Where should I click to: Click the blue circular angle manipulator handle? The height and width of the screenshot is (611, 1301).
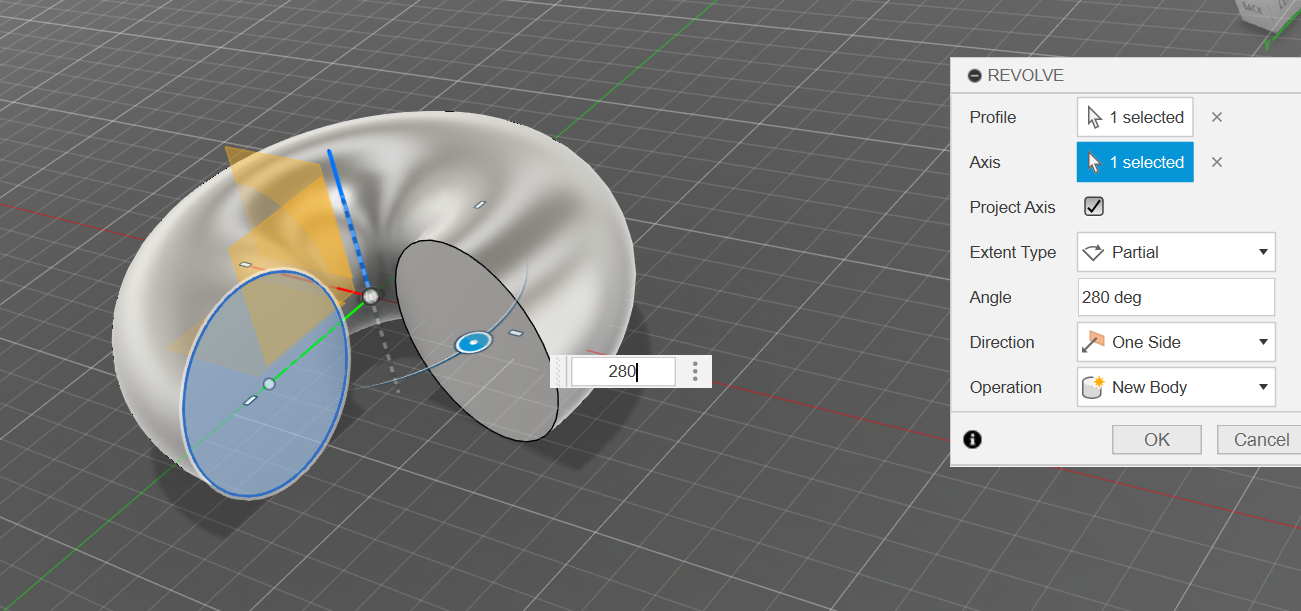pyautogui.click(x=473, y=343)
